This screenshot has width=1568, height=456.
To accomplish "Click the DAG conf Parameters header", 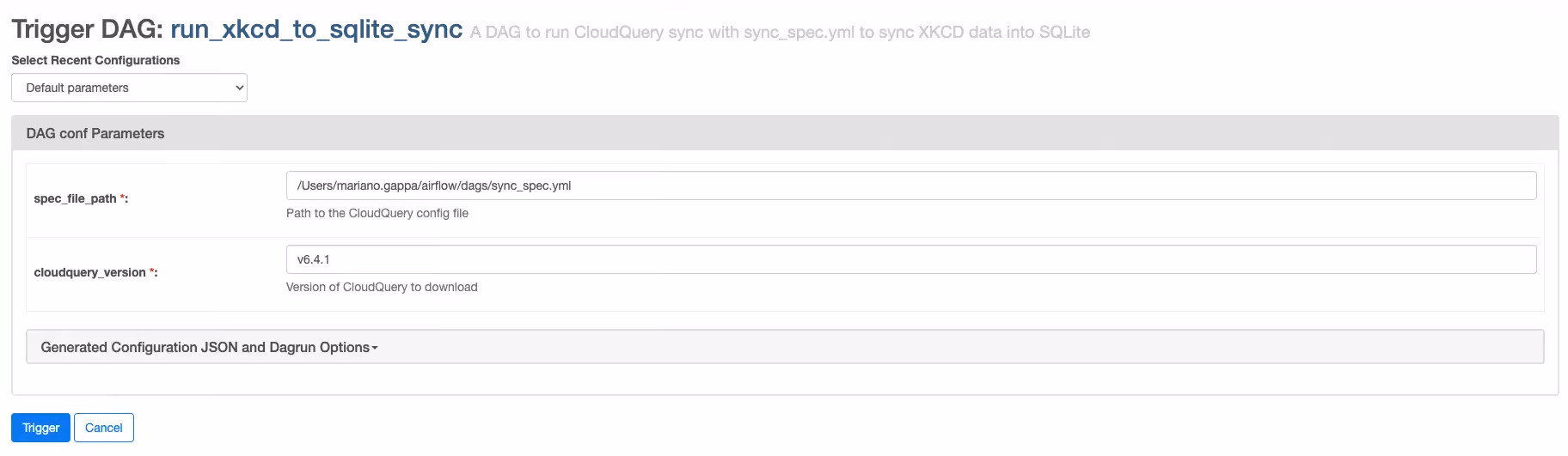I will [785, 133].
